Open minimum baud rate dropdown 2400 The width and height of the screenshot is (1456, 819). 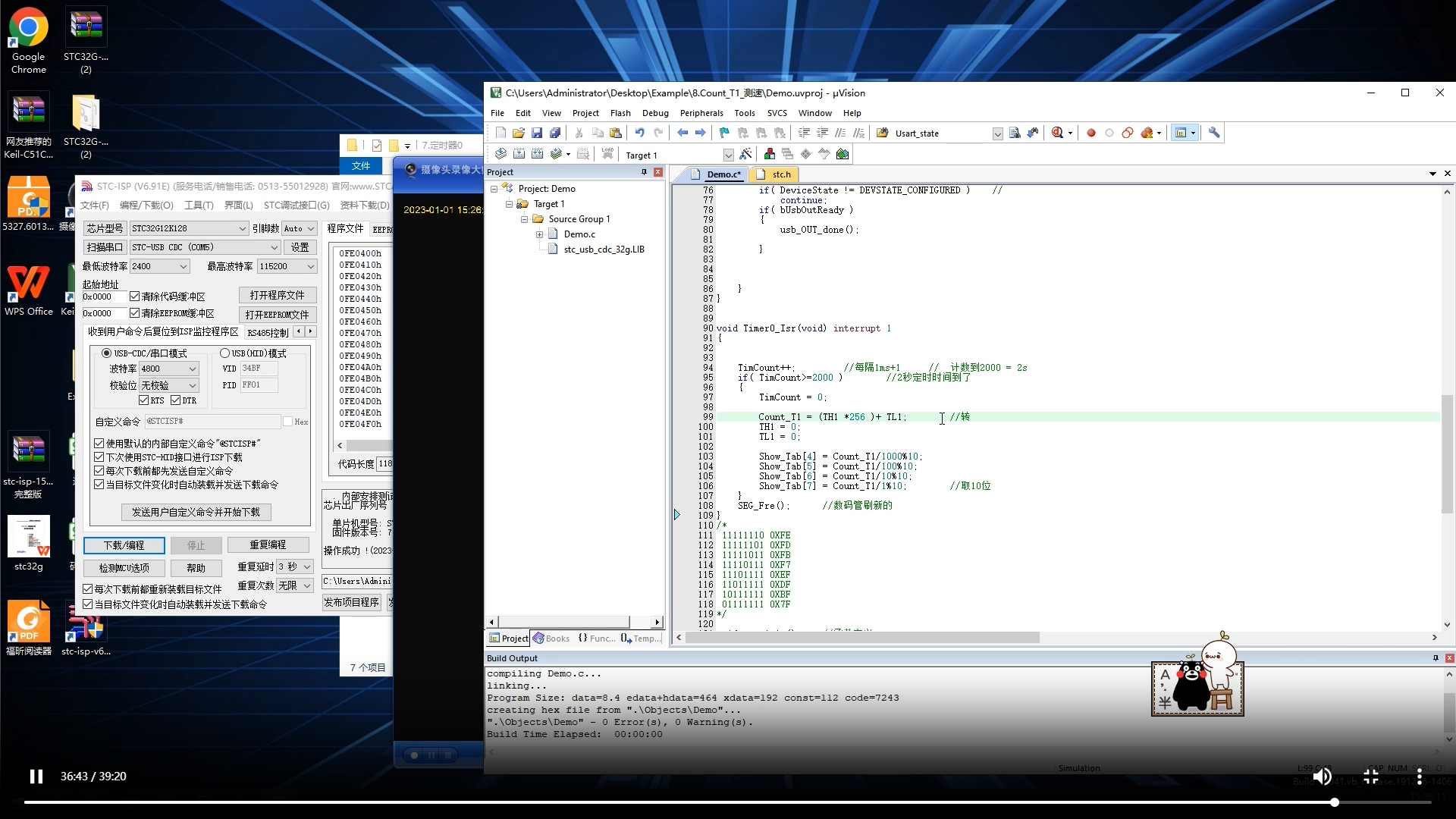159,266
